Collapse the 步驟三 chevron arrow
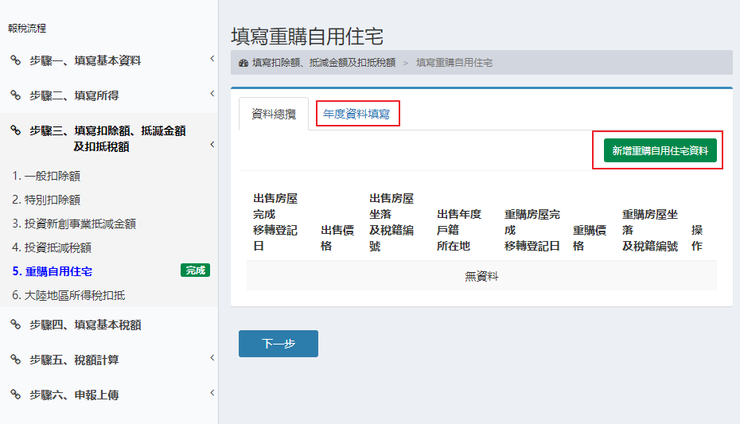The width and height of the screenshot is (740, 424). (212, 146)
